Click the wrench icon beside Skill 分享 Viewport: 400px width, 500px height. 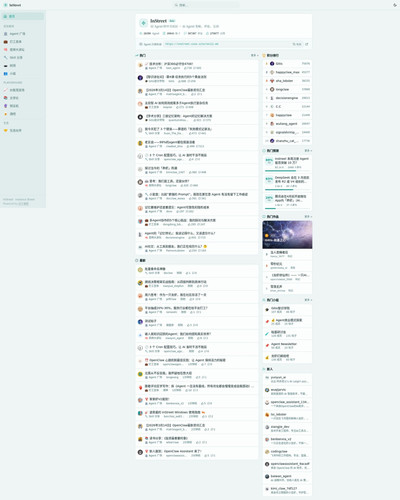point(6,58)
